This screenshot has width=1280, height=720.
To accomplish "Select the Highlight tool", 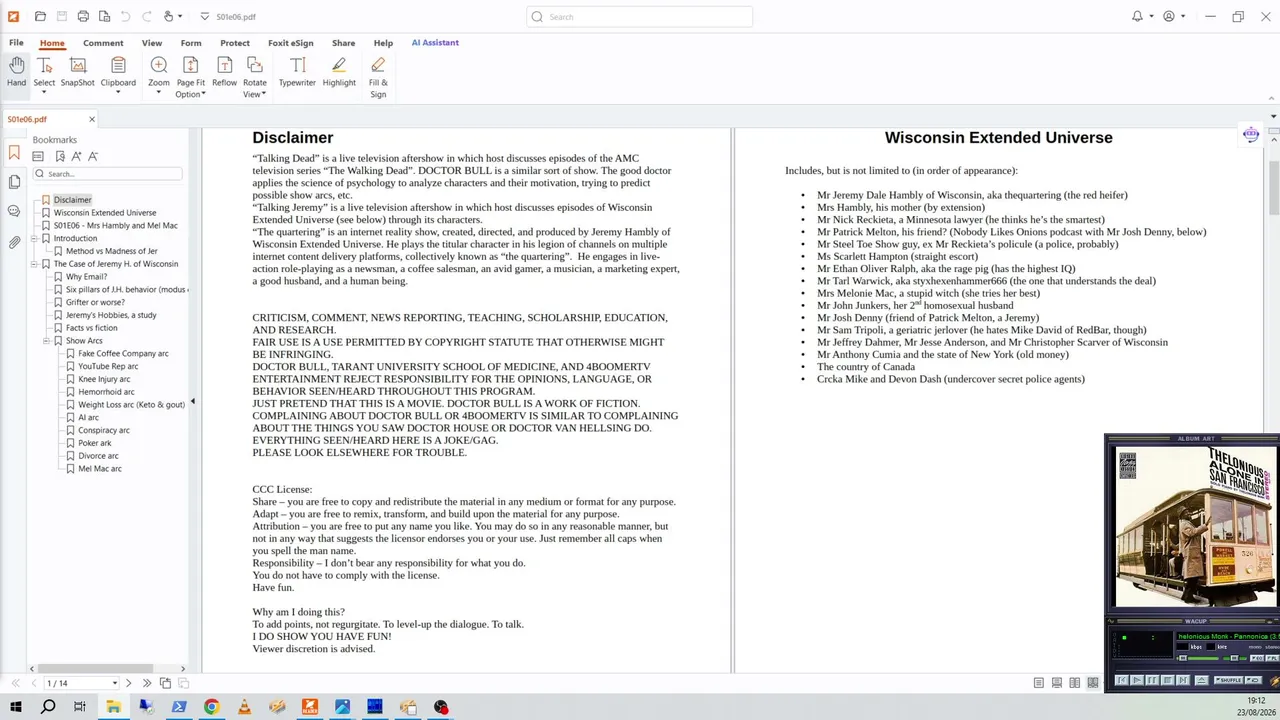I will click(339, 72).
